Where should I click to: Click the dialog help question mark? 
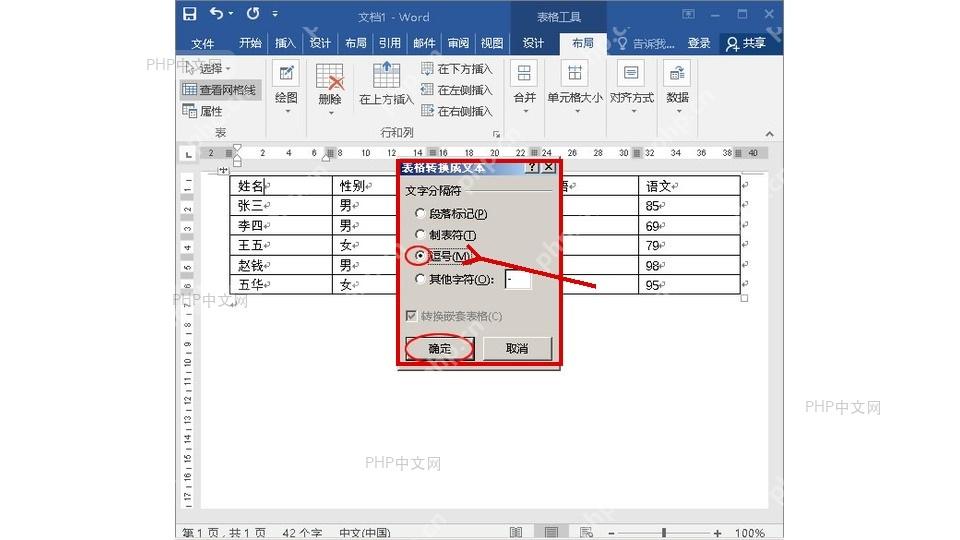[x=533, y=167]
